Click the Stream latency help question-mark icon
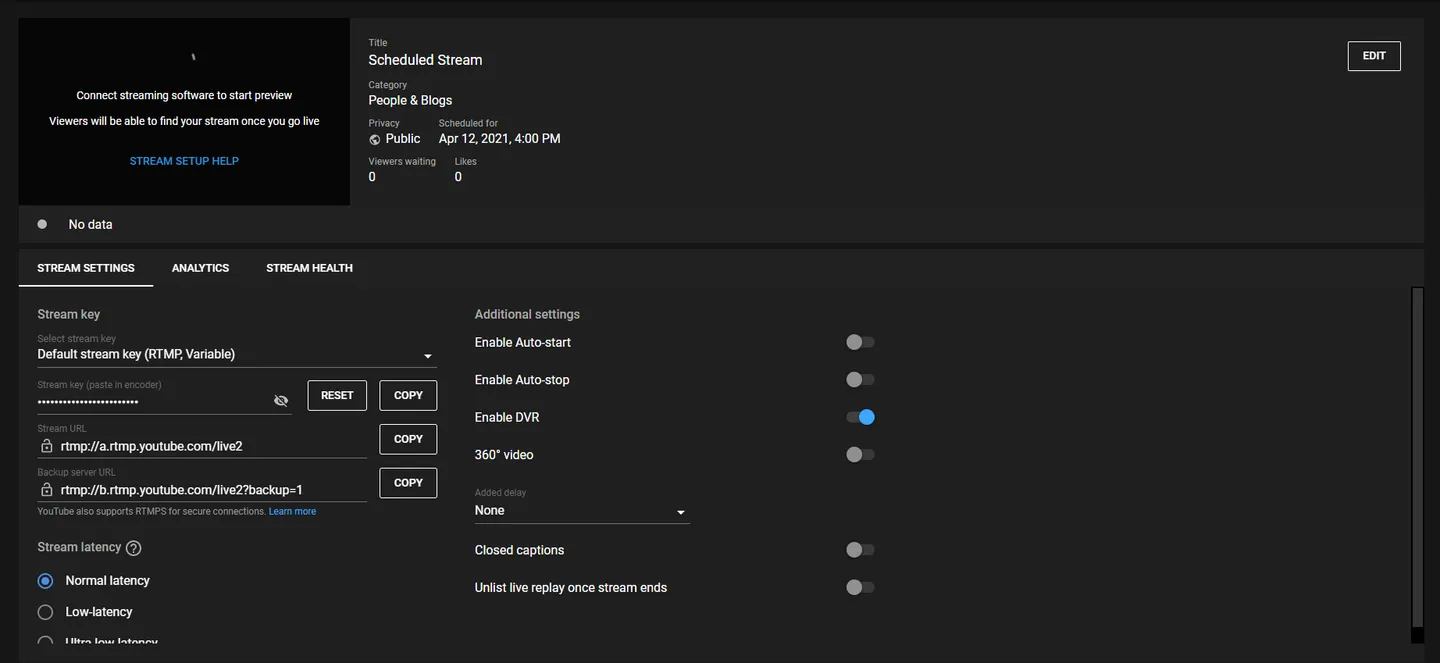This screenshot has height=663, width=1440. 134,548
